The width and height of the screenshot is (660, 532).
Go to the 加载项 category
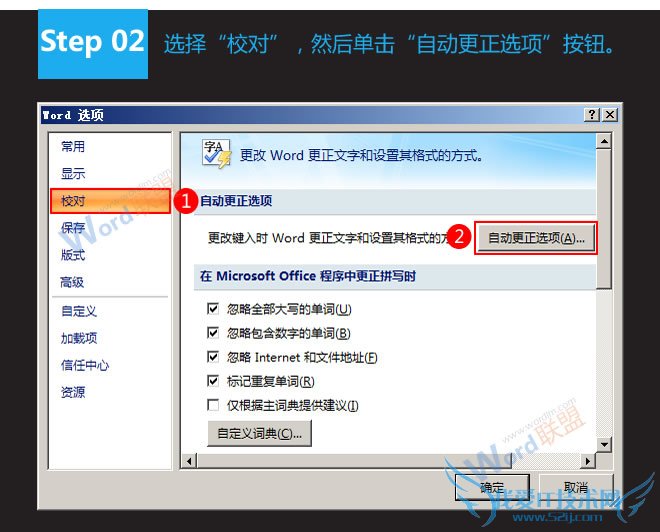pyautogui.click(x=79, y=338)
